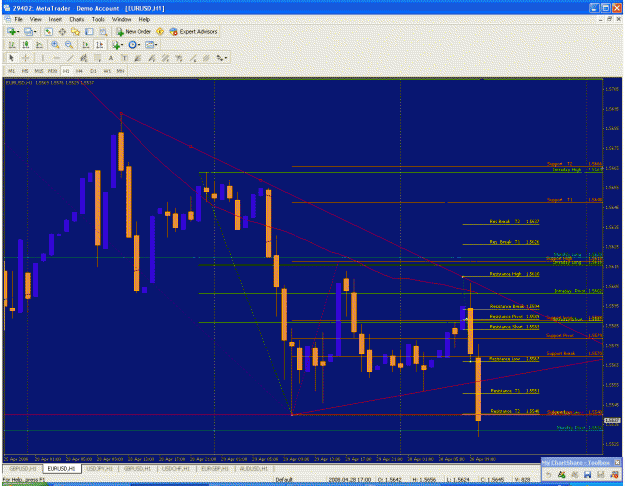
Task: Open the Data Window crosshair-target icon
Action: click(62, 31)
